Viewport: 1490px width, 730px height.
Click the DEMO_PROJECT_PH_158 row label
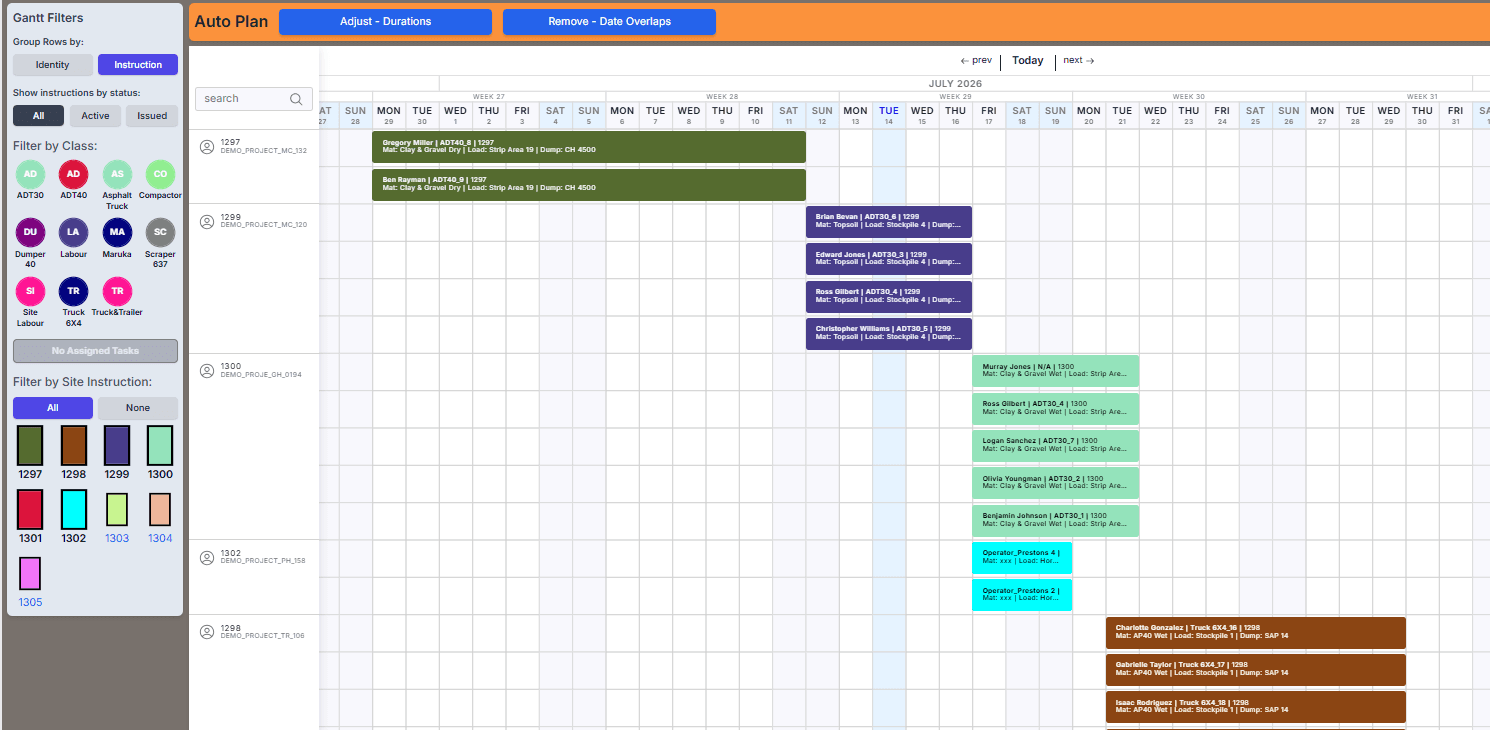263,561
